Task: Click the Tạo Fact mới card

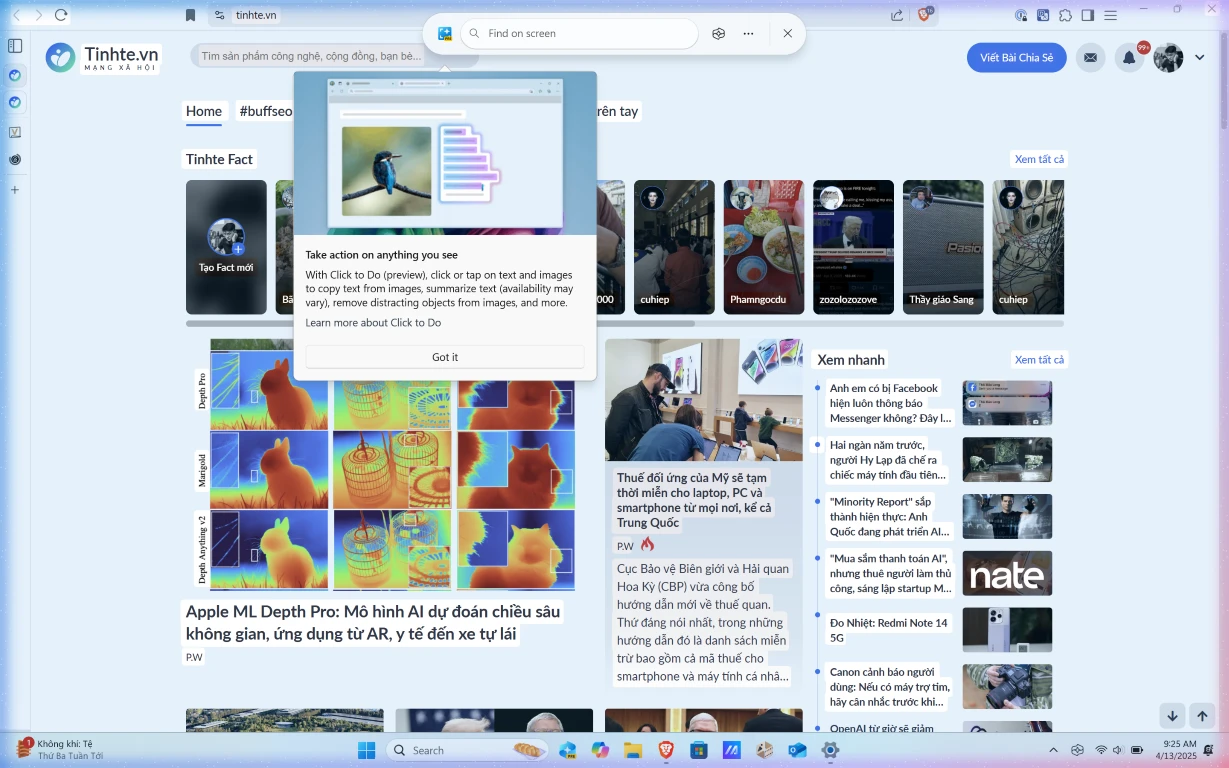Action: point(226,247)
